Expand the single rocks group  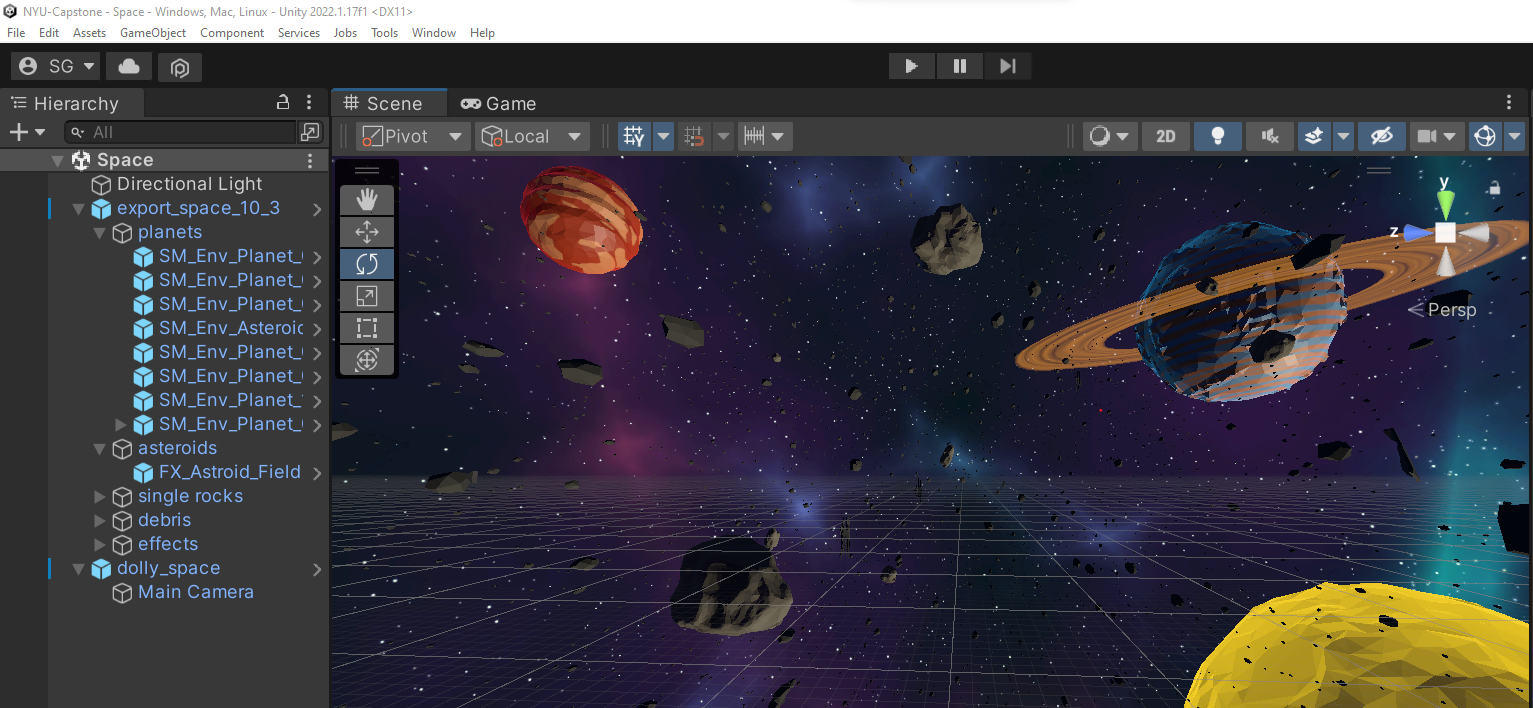[x=99, y=497]
